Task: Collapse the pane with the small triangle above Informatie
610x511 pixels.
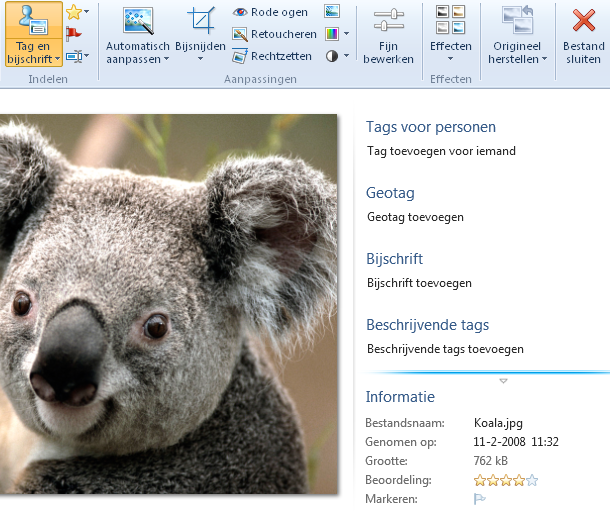Action: tap(503, 381)
